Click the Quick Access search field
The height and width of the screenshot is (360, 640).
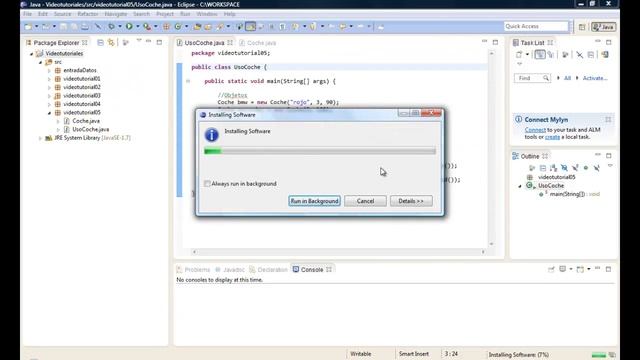tap(536, 27)
